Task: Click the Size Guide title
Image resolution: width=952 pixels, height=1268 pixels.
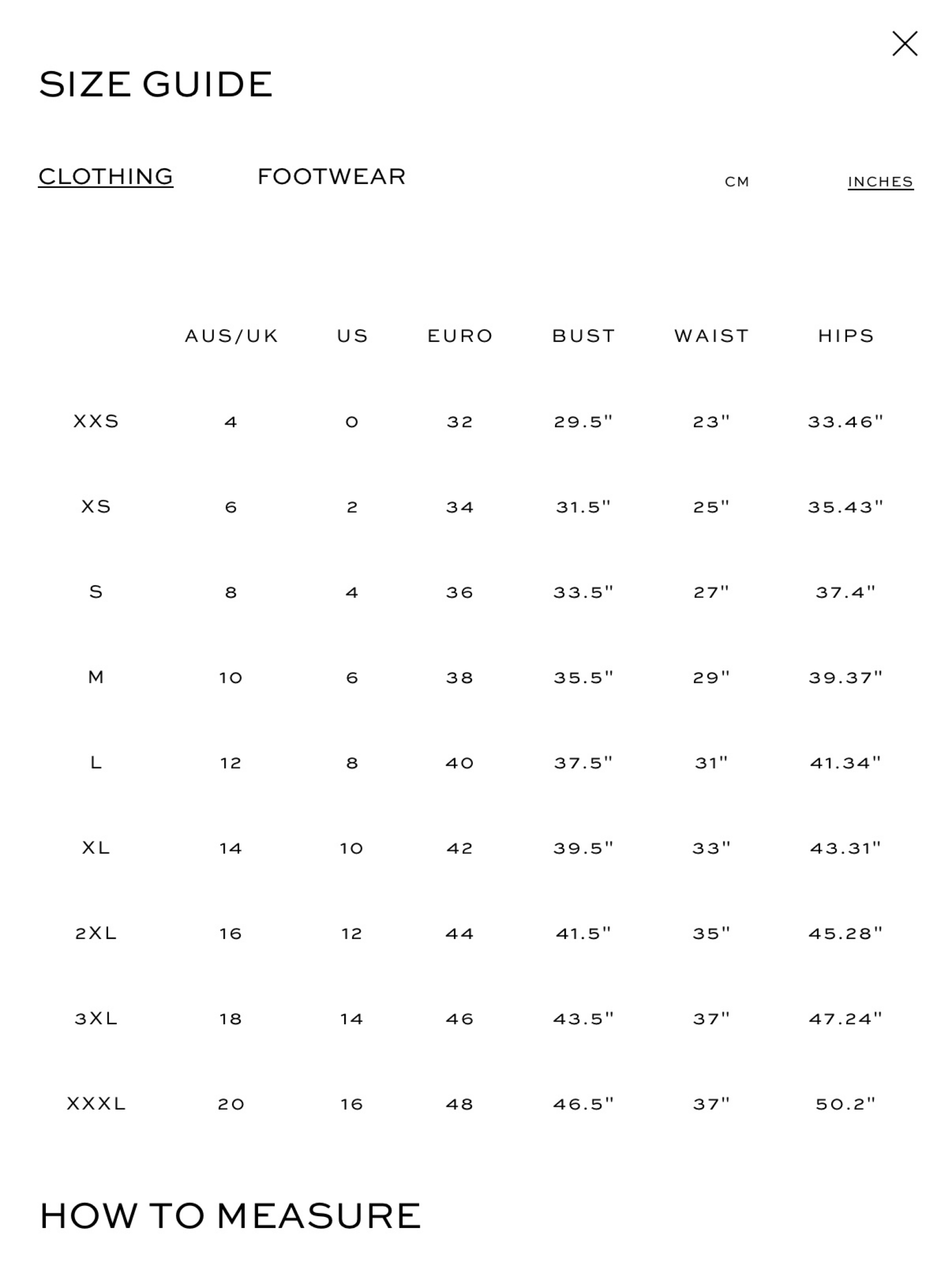Action: 155,84
